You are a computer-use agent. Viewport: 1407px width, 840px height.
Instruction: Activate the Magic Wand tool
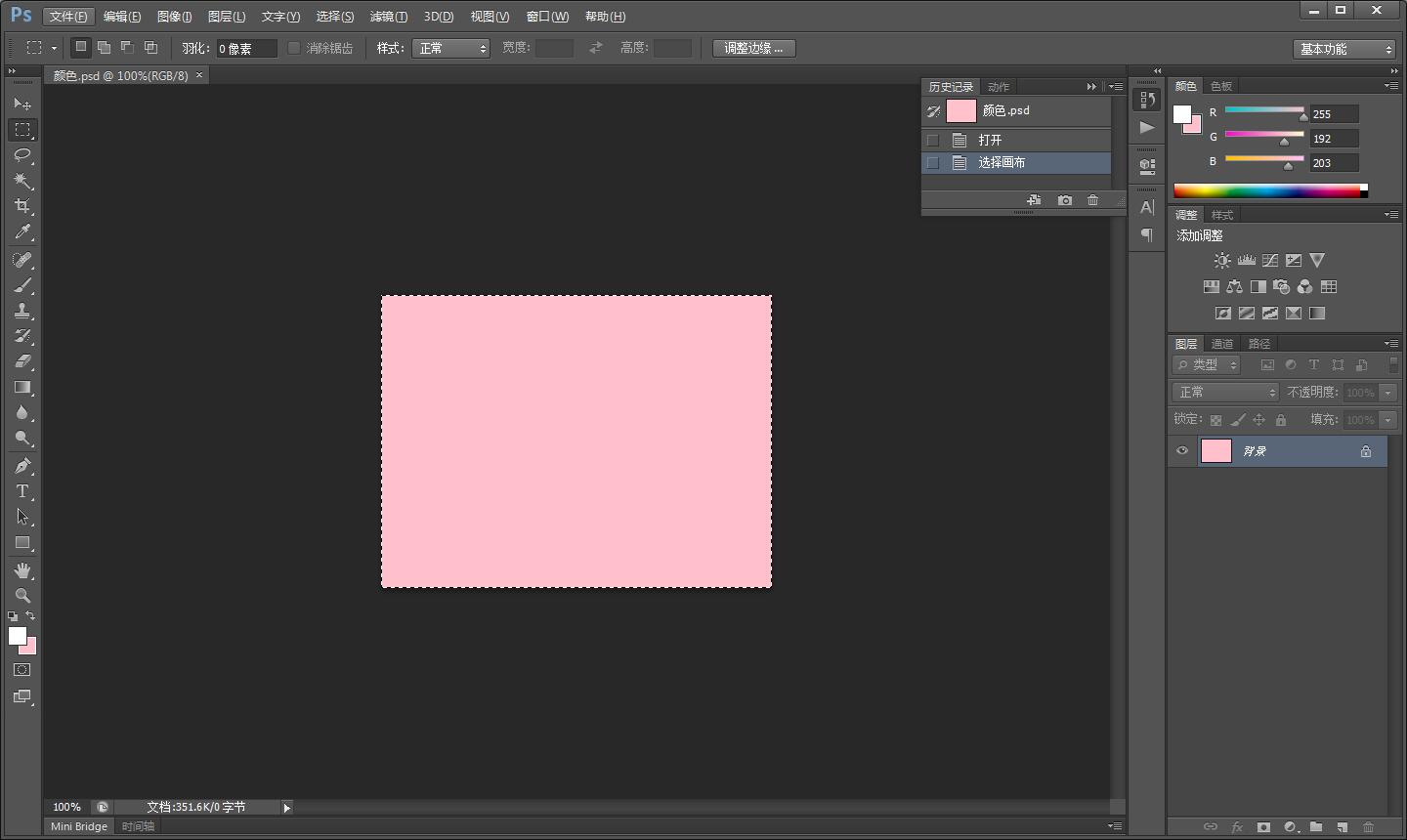click(22, 181)
